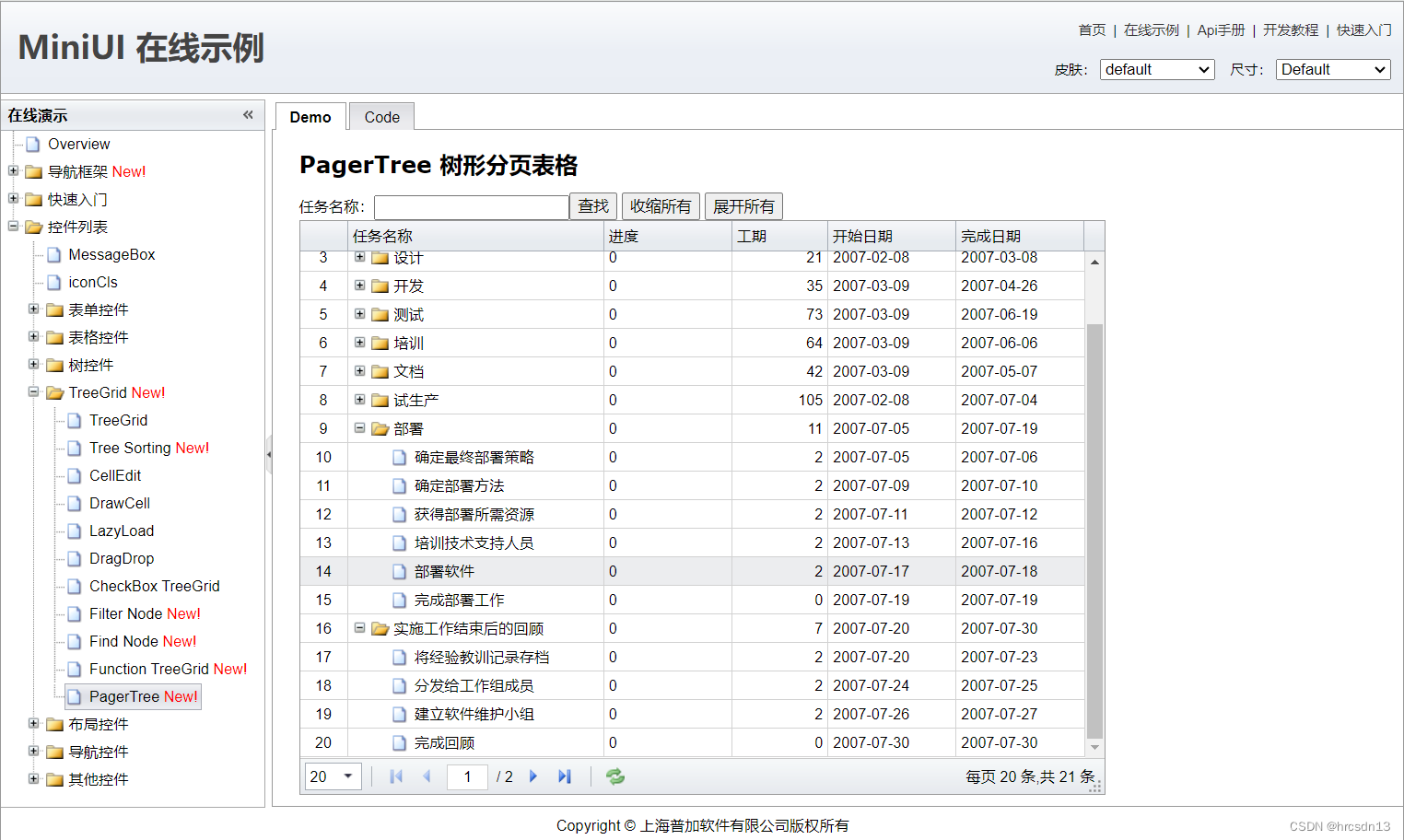
Task: Expand the 导航框架 tree node
Action: (14, 171)
